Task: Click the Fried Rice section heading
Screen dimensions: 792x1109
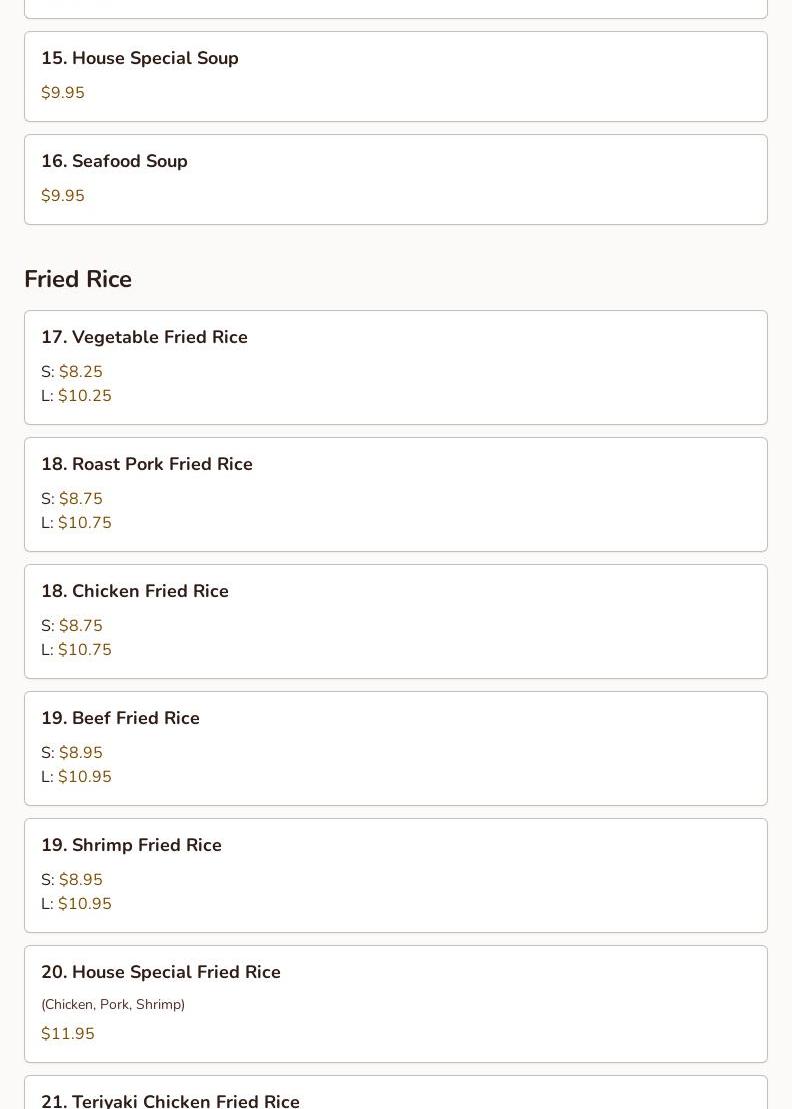Action: (x=78, y=279)
